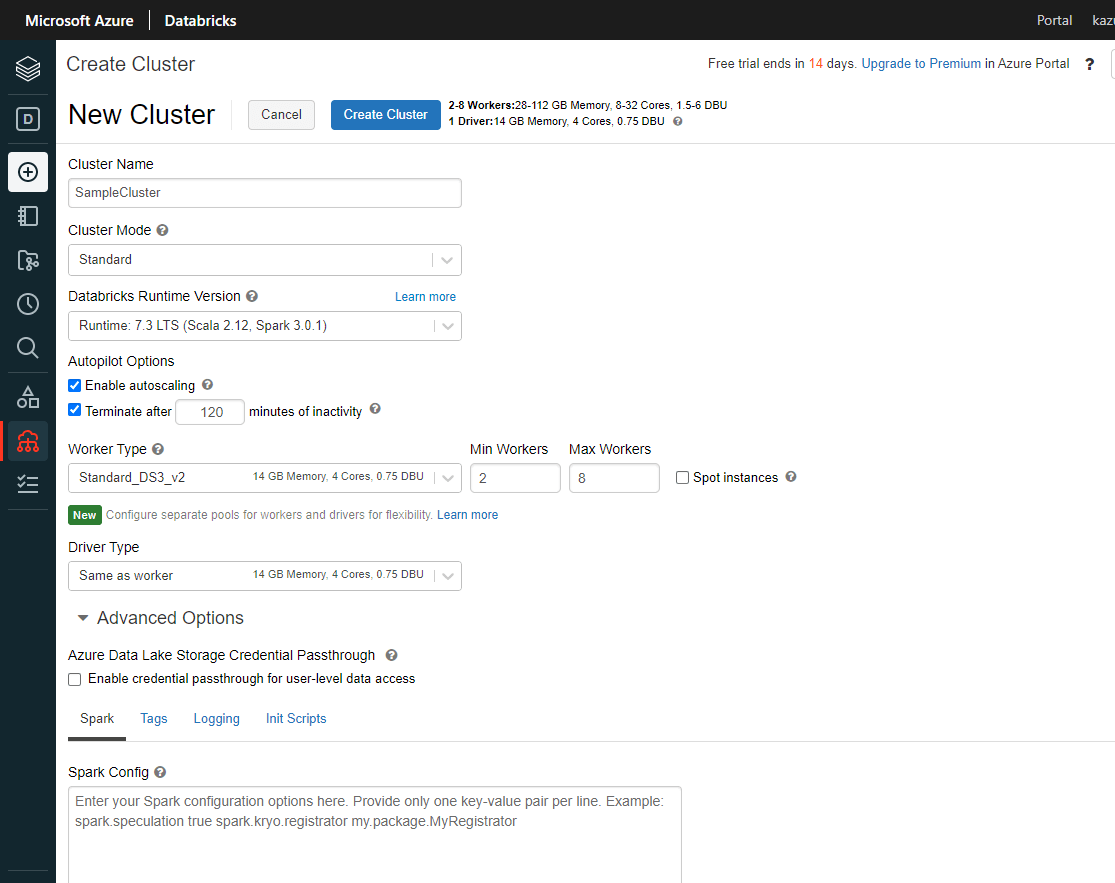Uncheck the Terminate after checkbox
1115x883 pixels.
click(75, 410)
